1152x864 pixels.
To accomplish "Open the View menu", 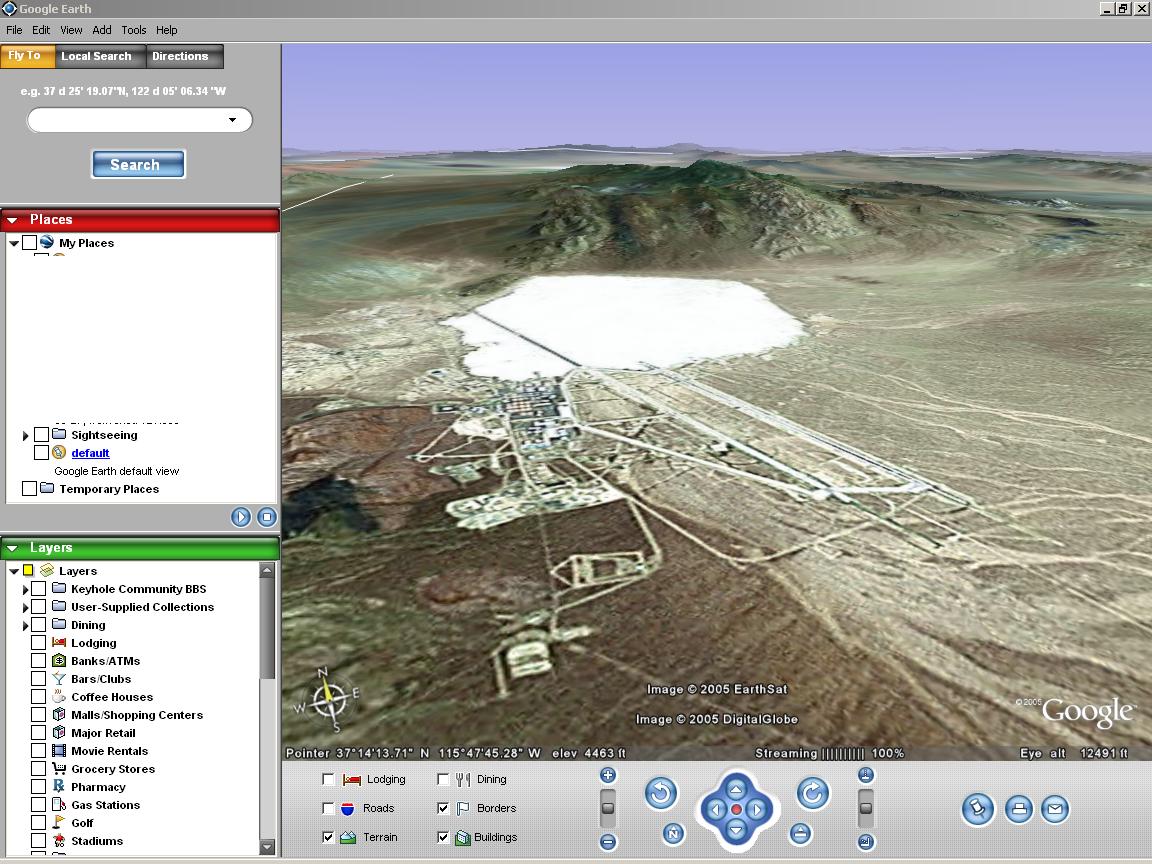I will [x=71, y=30].
